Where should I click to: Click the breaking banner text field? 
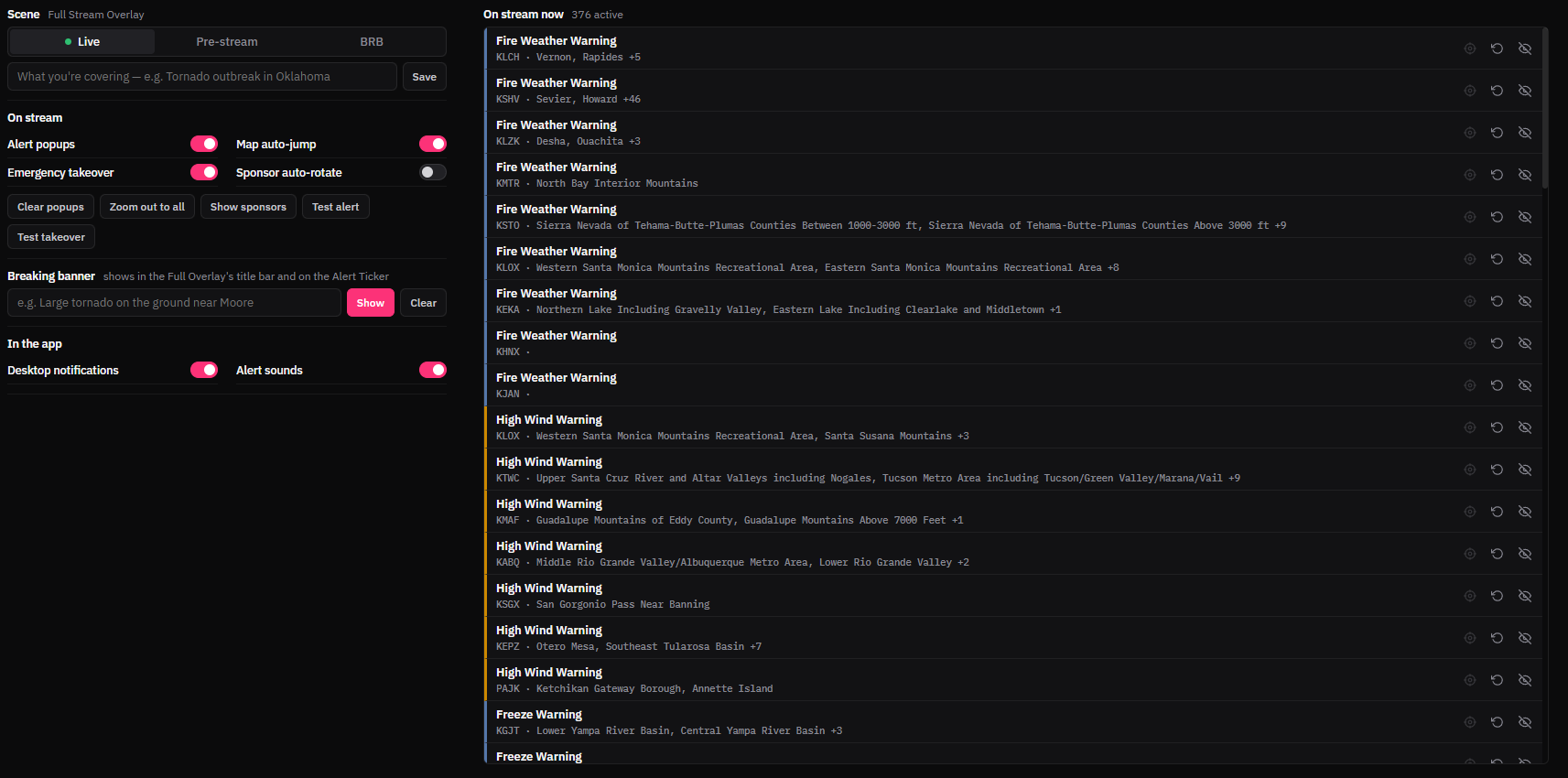[x=174, y=303]
